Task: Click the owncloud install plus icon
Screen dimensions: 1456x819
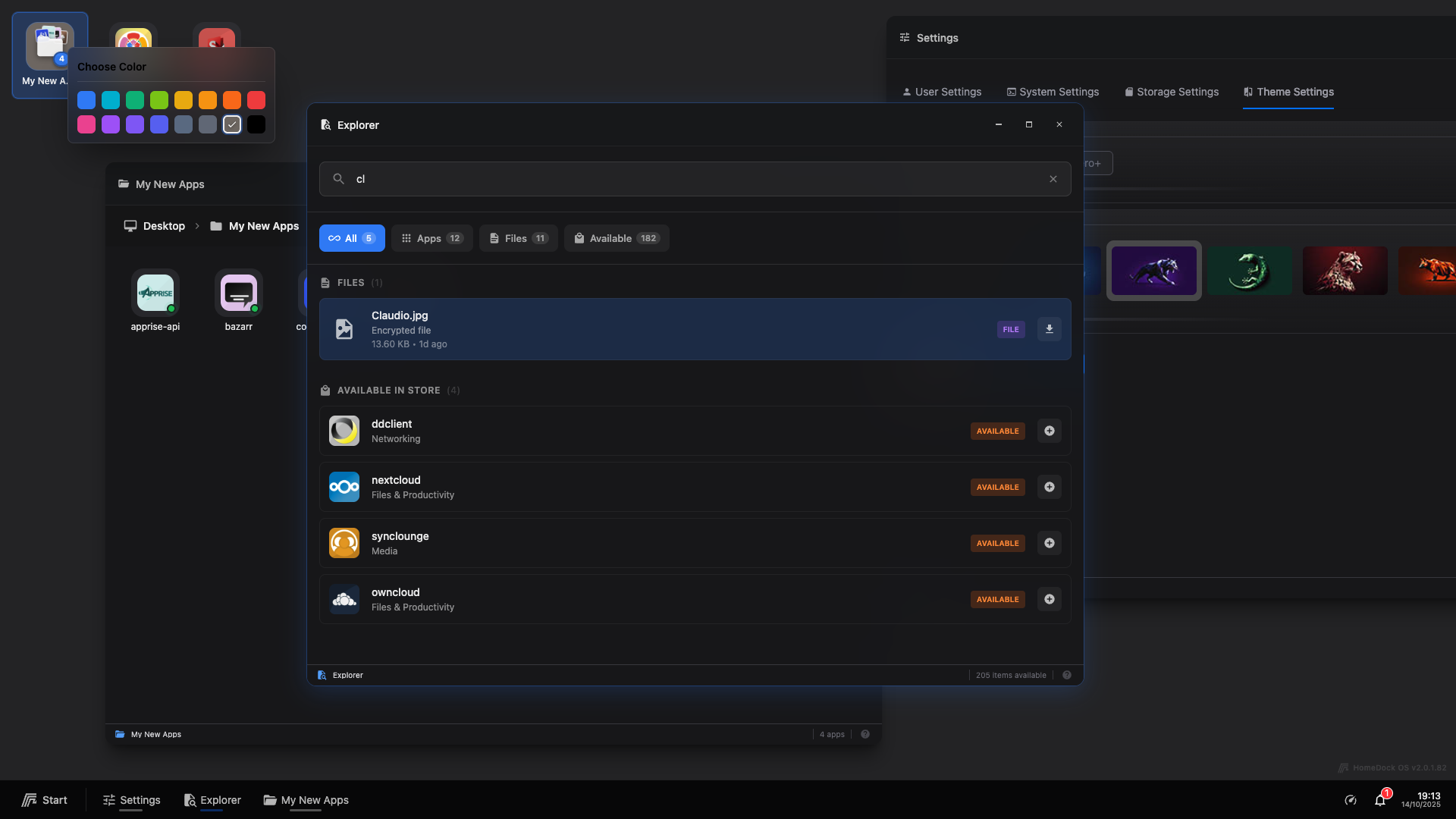Action: [1049, 599]
